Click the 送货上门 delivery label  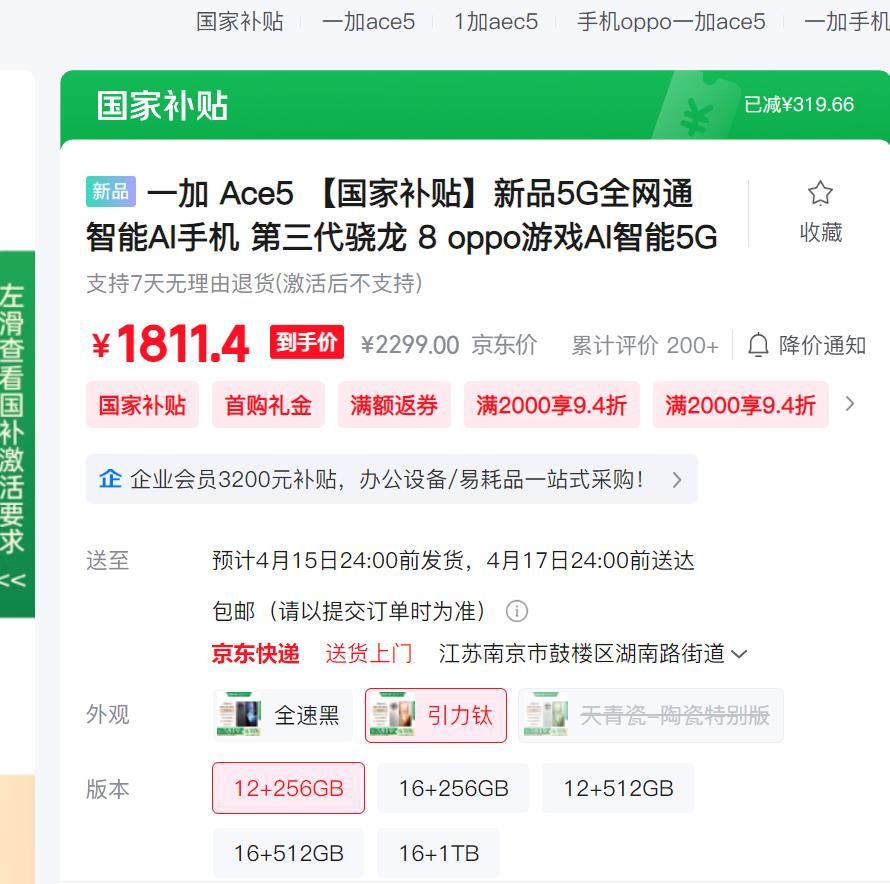click(x=369, y=653)
